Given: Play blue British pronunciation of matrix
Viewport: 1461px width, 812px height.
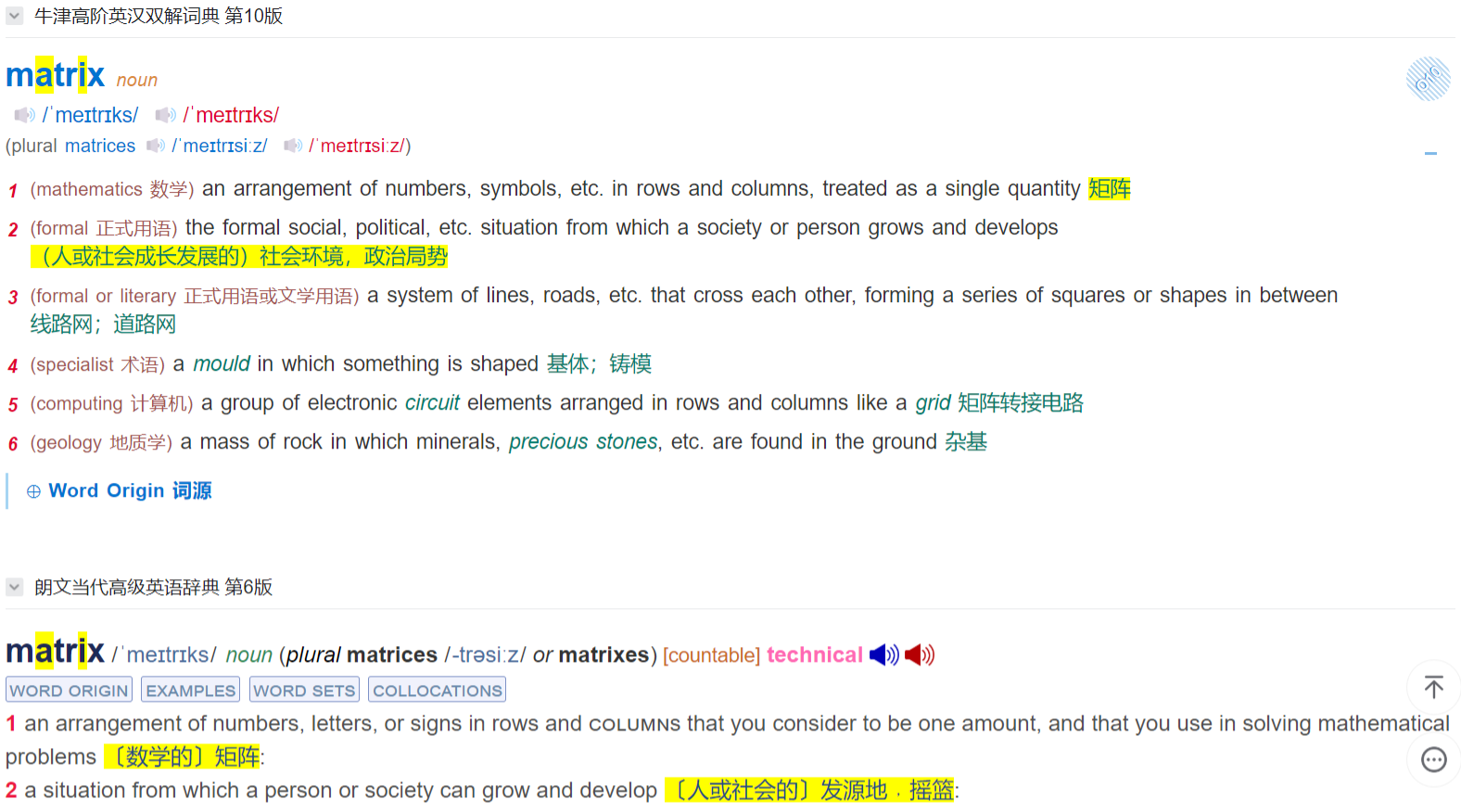Looking at the screenshot, I should (24, 115).
